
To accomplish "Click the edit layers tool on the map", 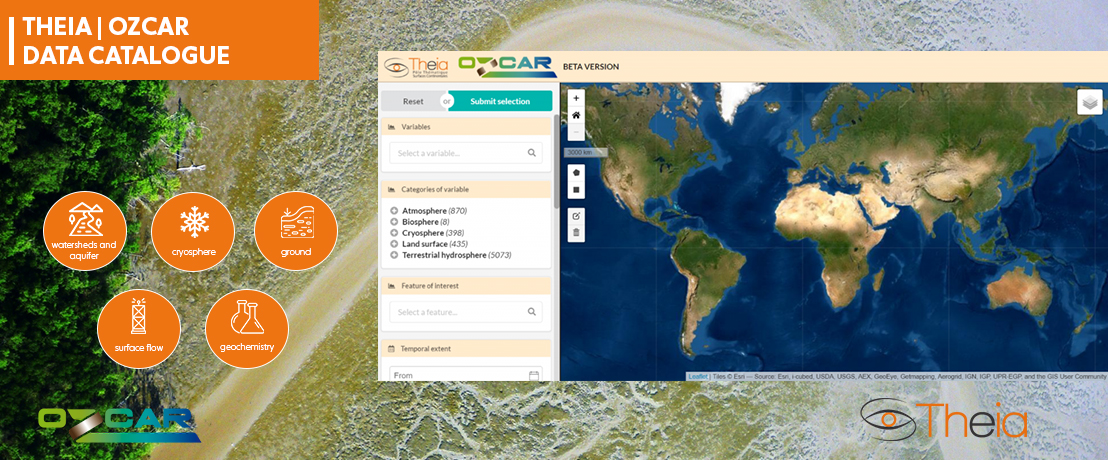I will click(x=576, y=216).
